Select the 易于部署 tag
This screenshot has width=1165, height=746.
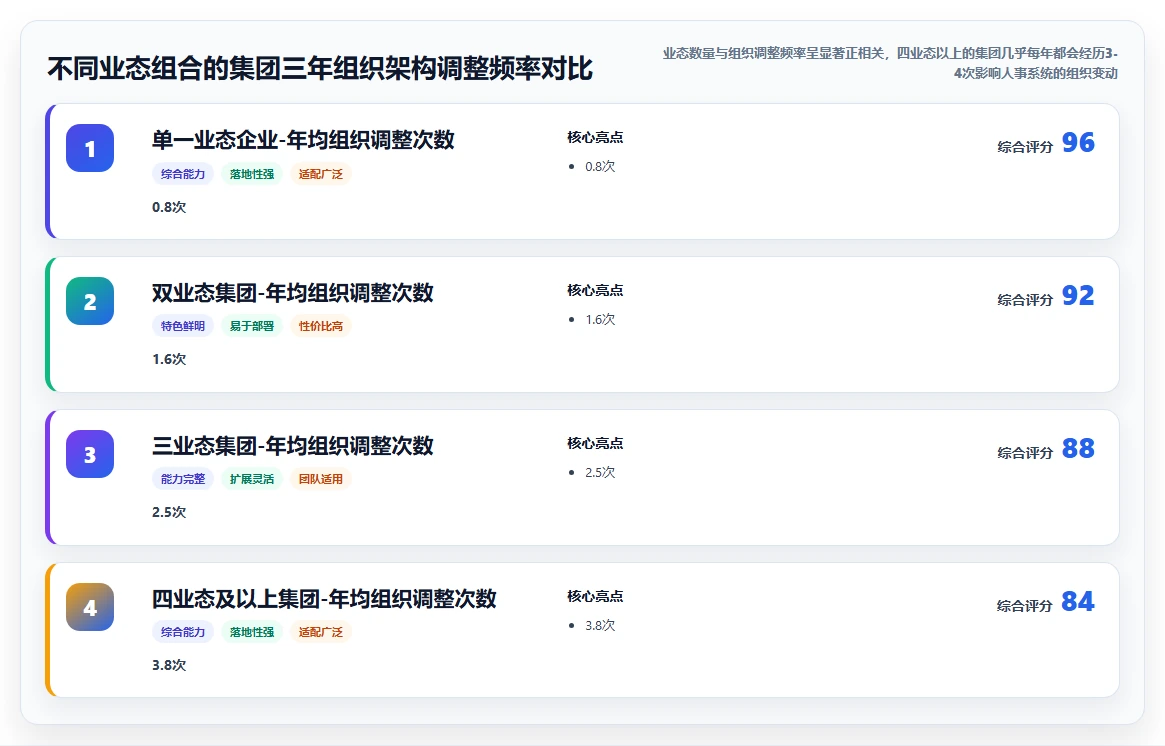(252, 326)
